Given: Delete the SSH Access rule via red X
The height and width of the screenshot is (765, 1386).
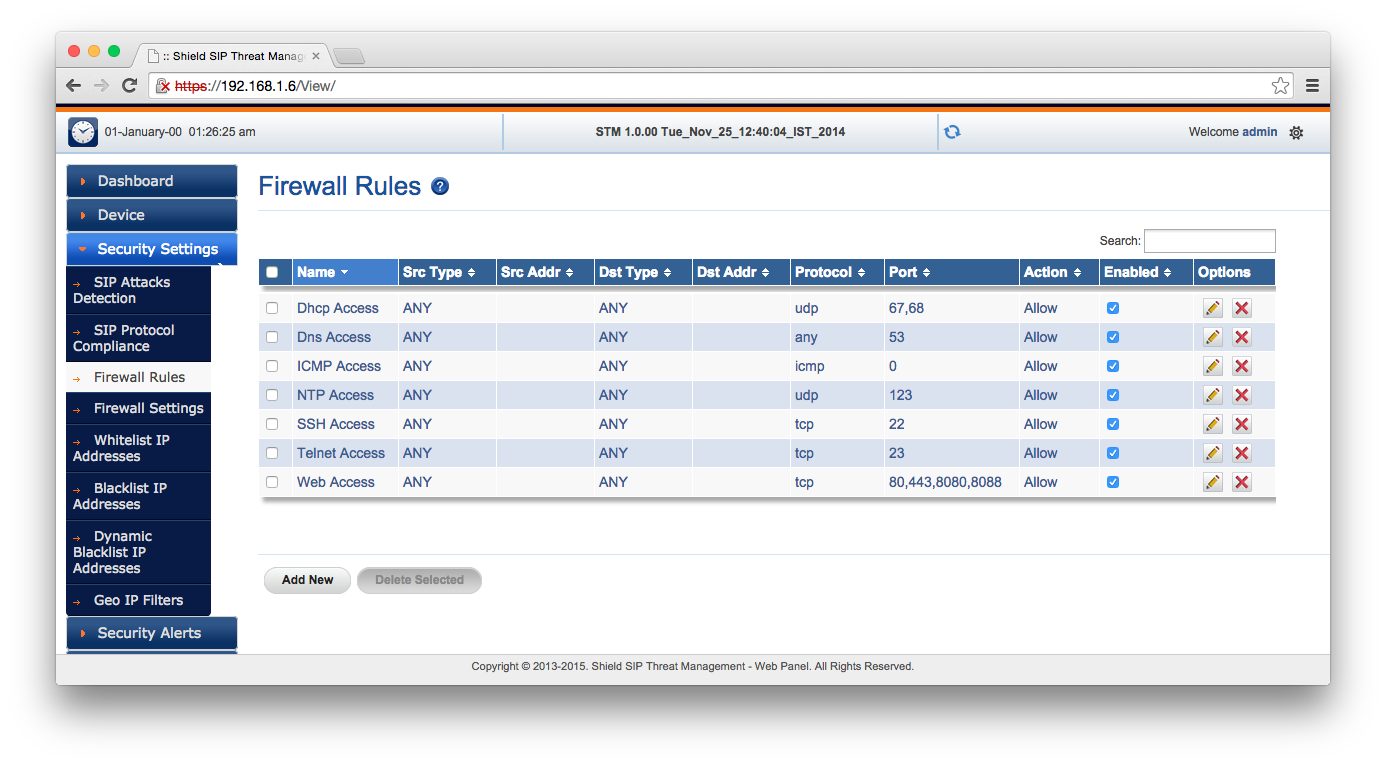Looking at the screenshot, I should tap(1241, 424).
